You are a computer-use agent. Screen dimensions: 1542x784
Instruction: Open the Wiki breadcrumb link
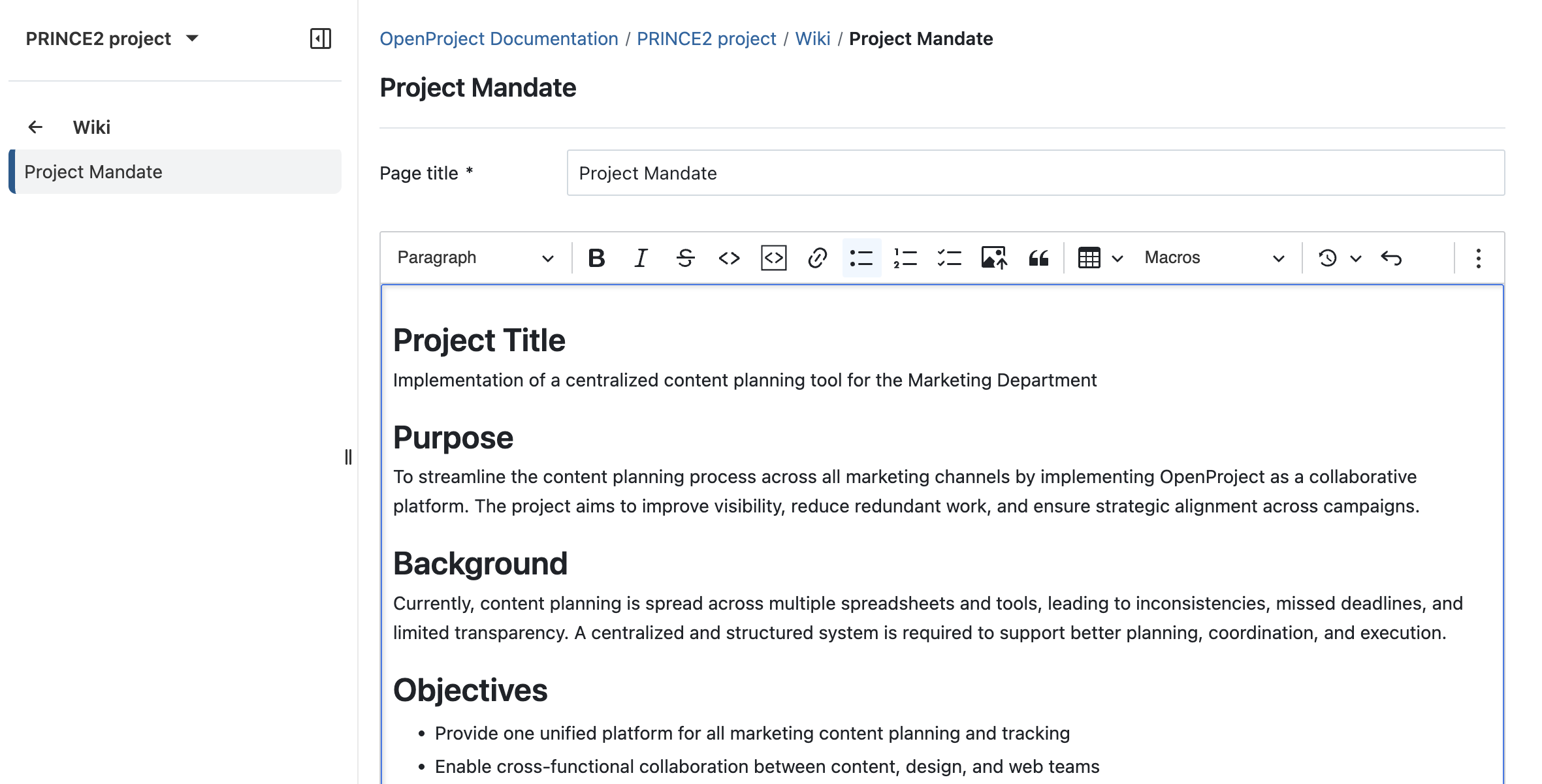point(812,39)
